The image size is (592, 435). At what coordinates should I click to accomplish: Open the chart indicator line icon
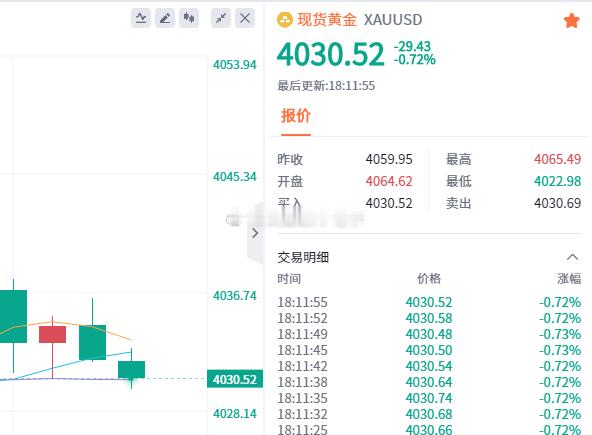point(141,18)
